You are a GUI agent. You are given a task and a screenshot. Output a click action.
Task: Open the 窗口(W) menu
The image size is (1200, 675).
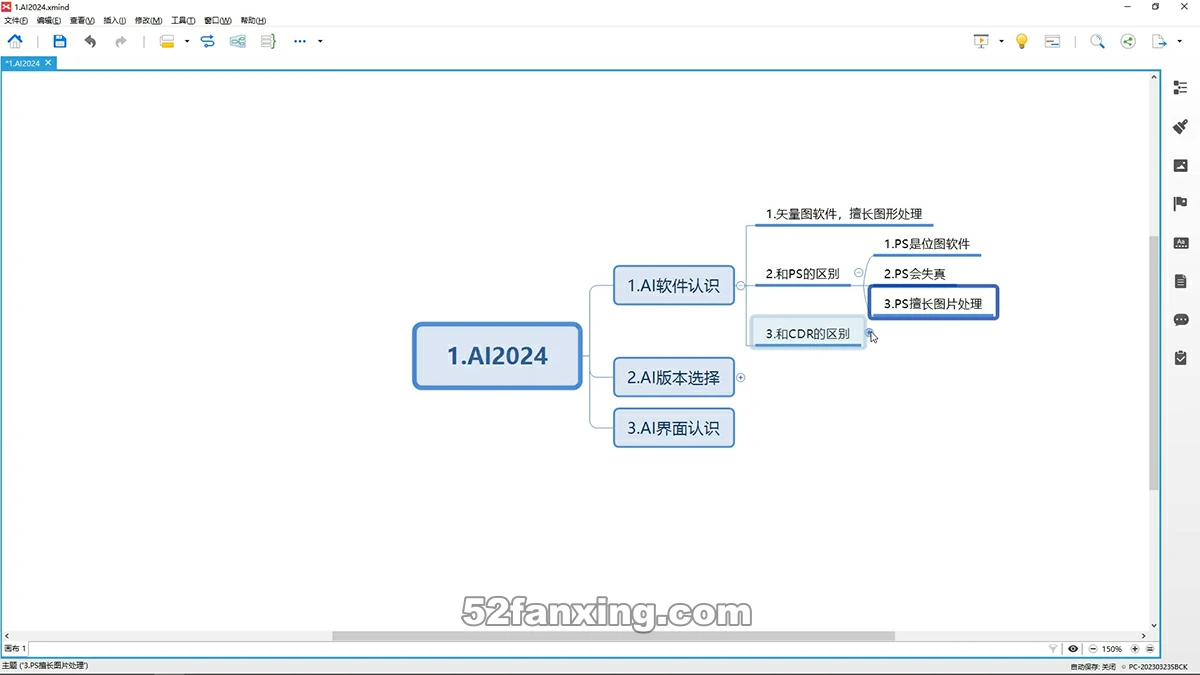tap(217, 20)
